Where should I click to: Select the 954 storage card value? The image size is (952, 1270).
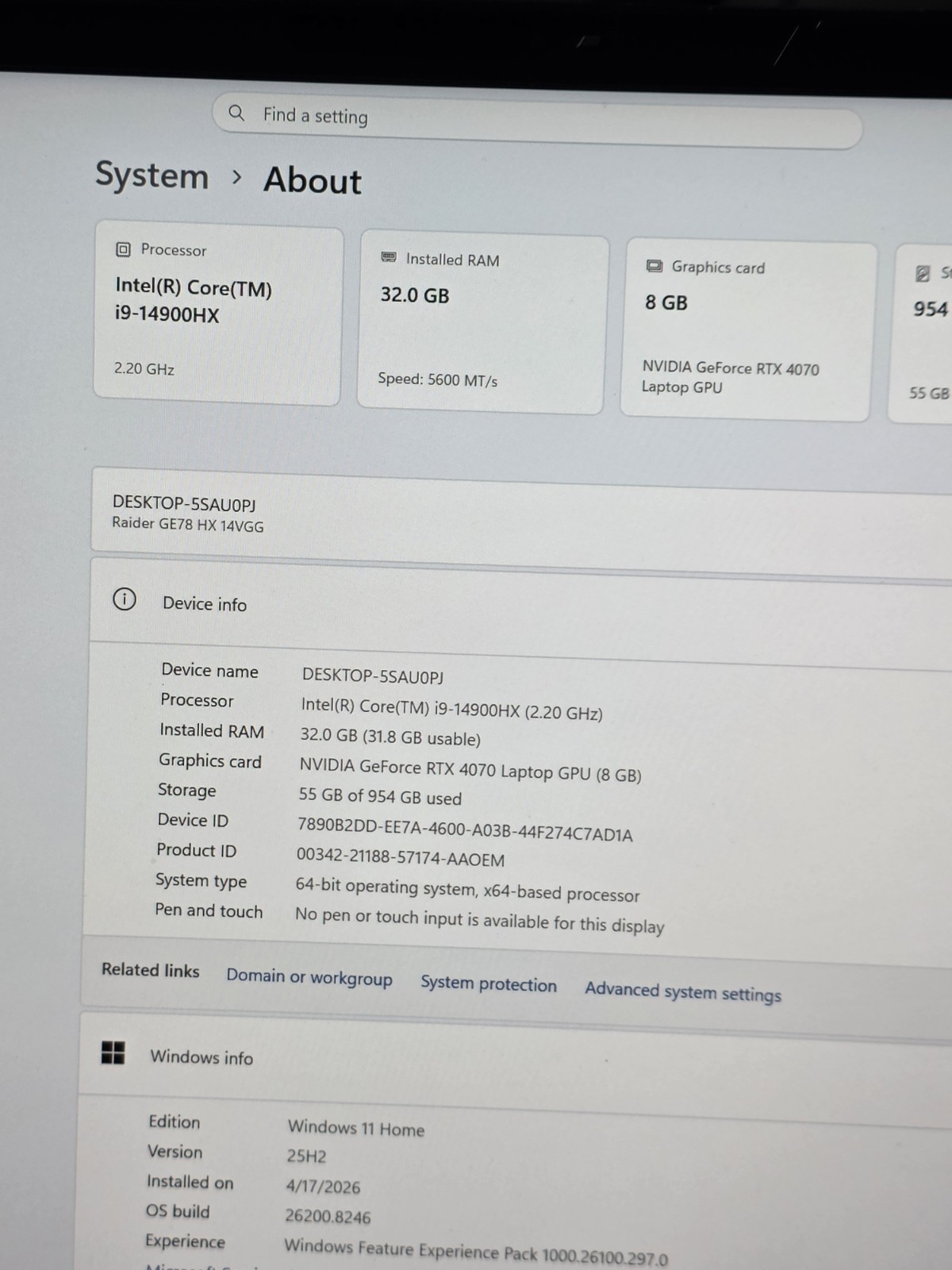[931, 309]
